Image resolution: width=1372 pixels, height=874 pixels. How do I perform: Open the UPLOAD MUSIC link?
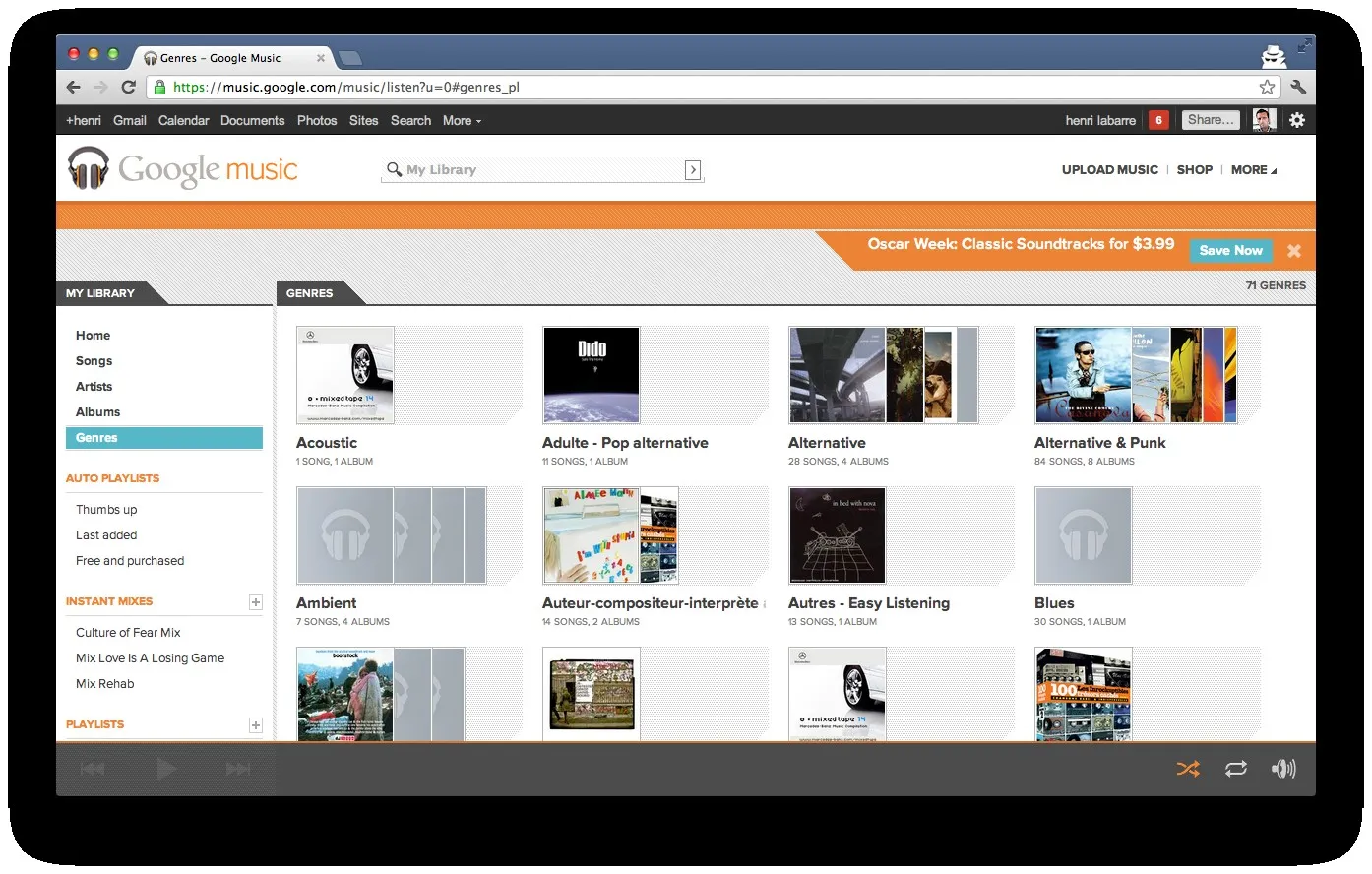coord(1110,170)
